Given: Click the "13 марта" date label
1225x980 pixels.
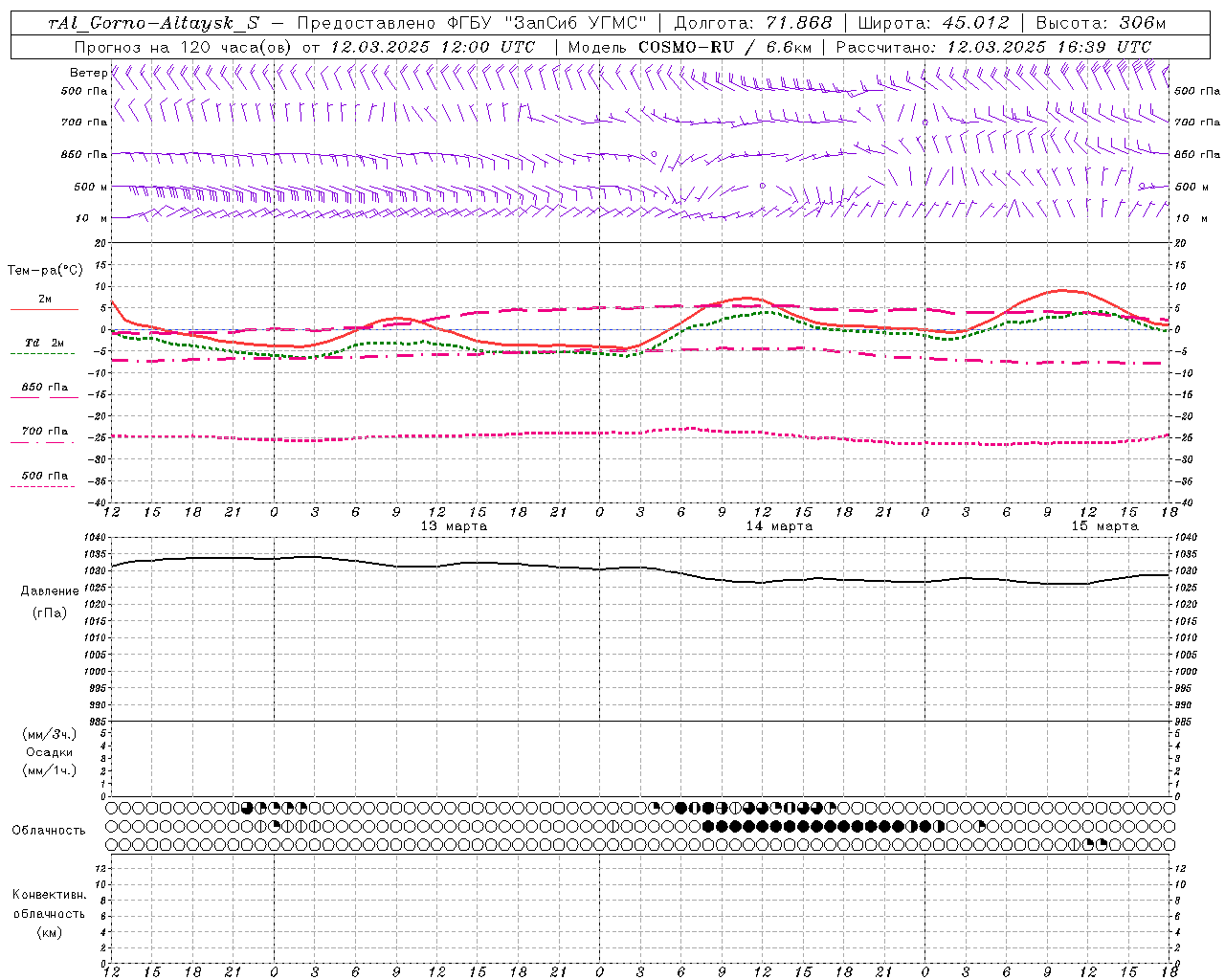Looking at the screenshot, I should click(454, 526).
